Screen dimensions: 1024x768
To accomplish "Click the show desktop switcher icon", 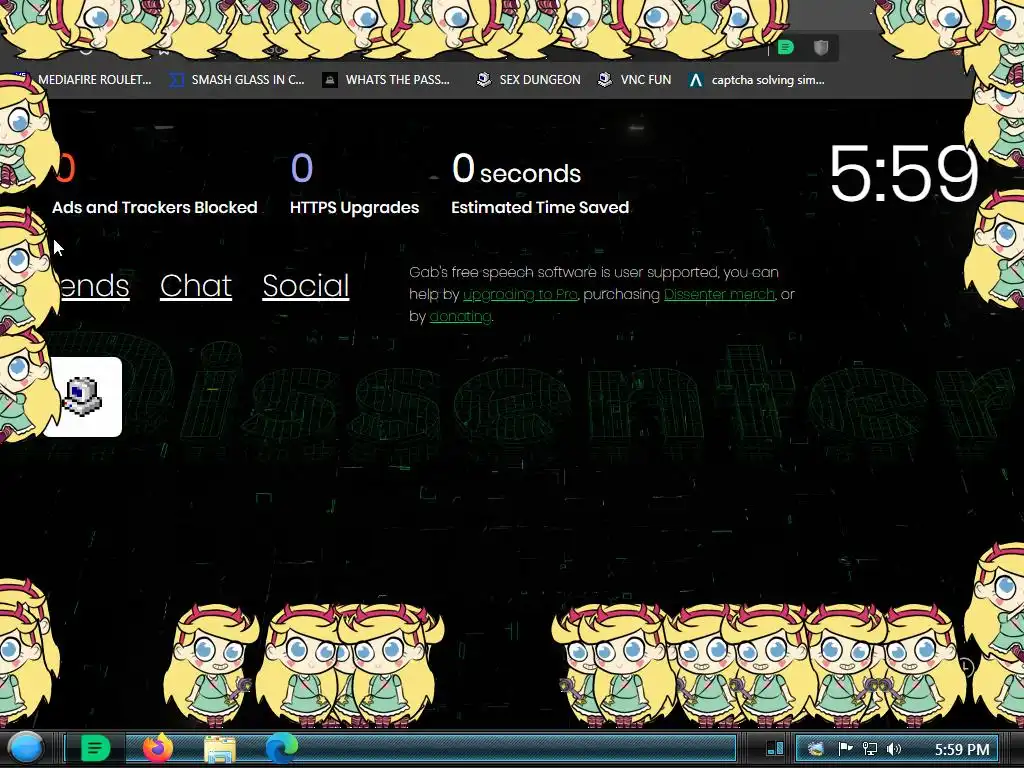I will click(775, 748).
